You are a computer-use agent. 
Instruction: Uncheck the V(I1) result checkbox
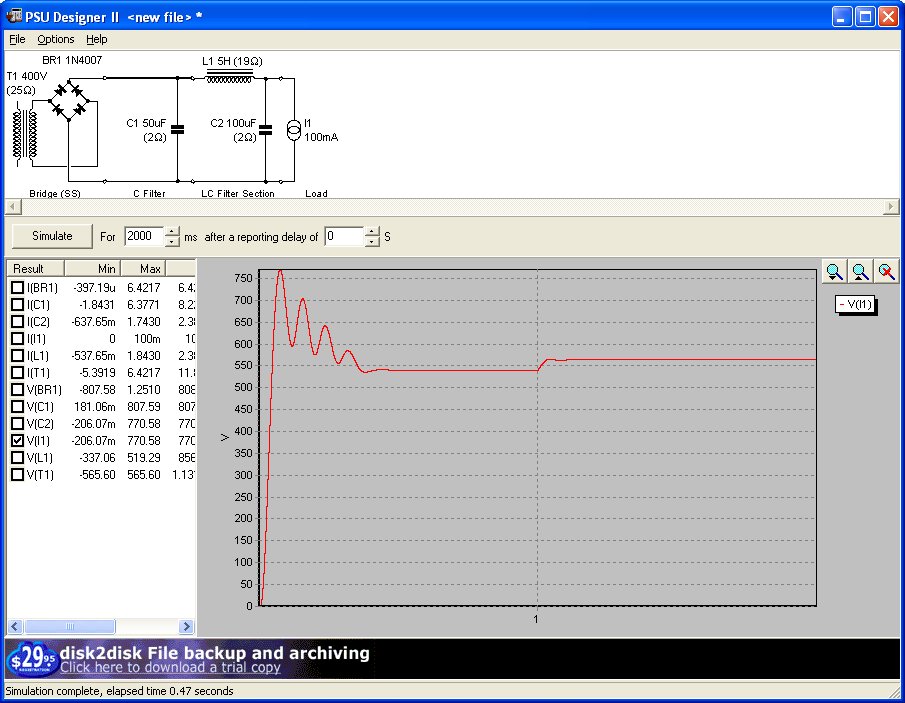17,440
